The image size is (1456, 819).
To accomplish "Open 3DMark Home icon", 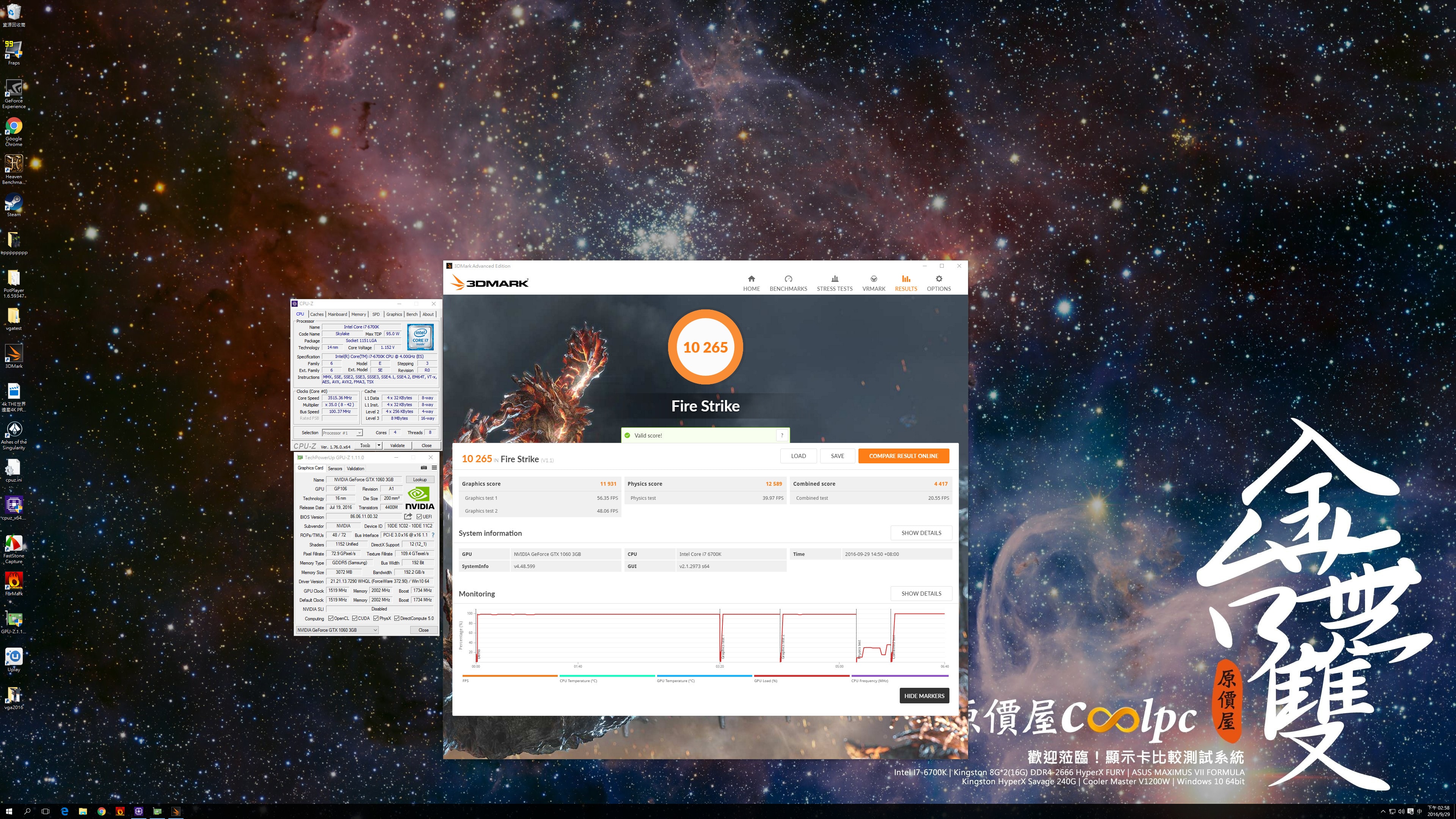I will coord(751,279).
